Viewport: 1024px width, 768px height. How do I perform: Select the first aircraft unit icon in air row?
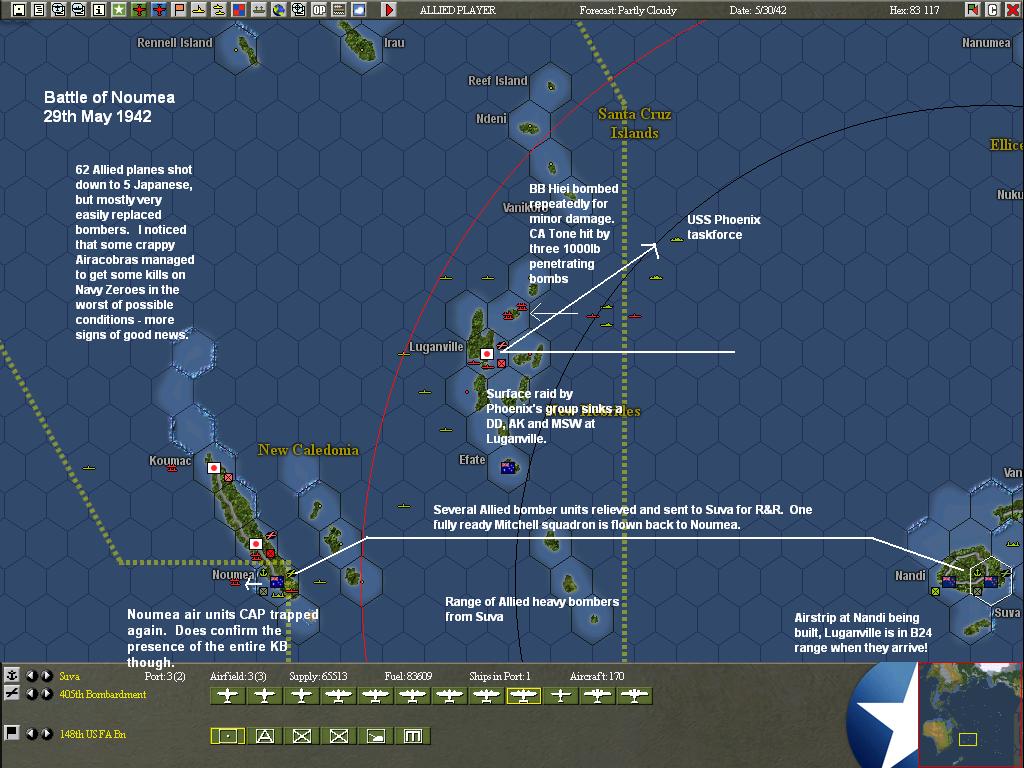click(x=227, y=696)
